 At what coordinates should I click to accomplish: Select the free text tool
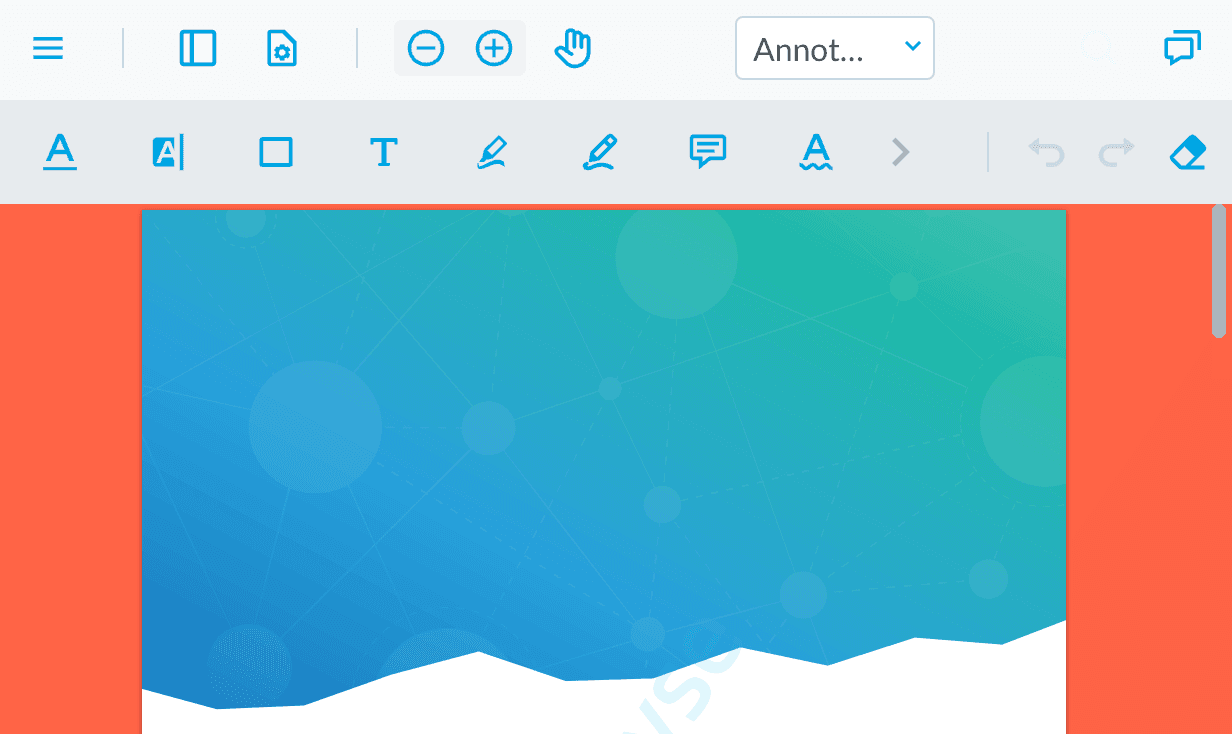[x=384, y=152]
